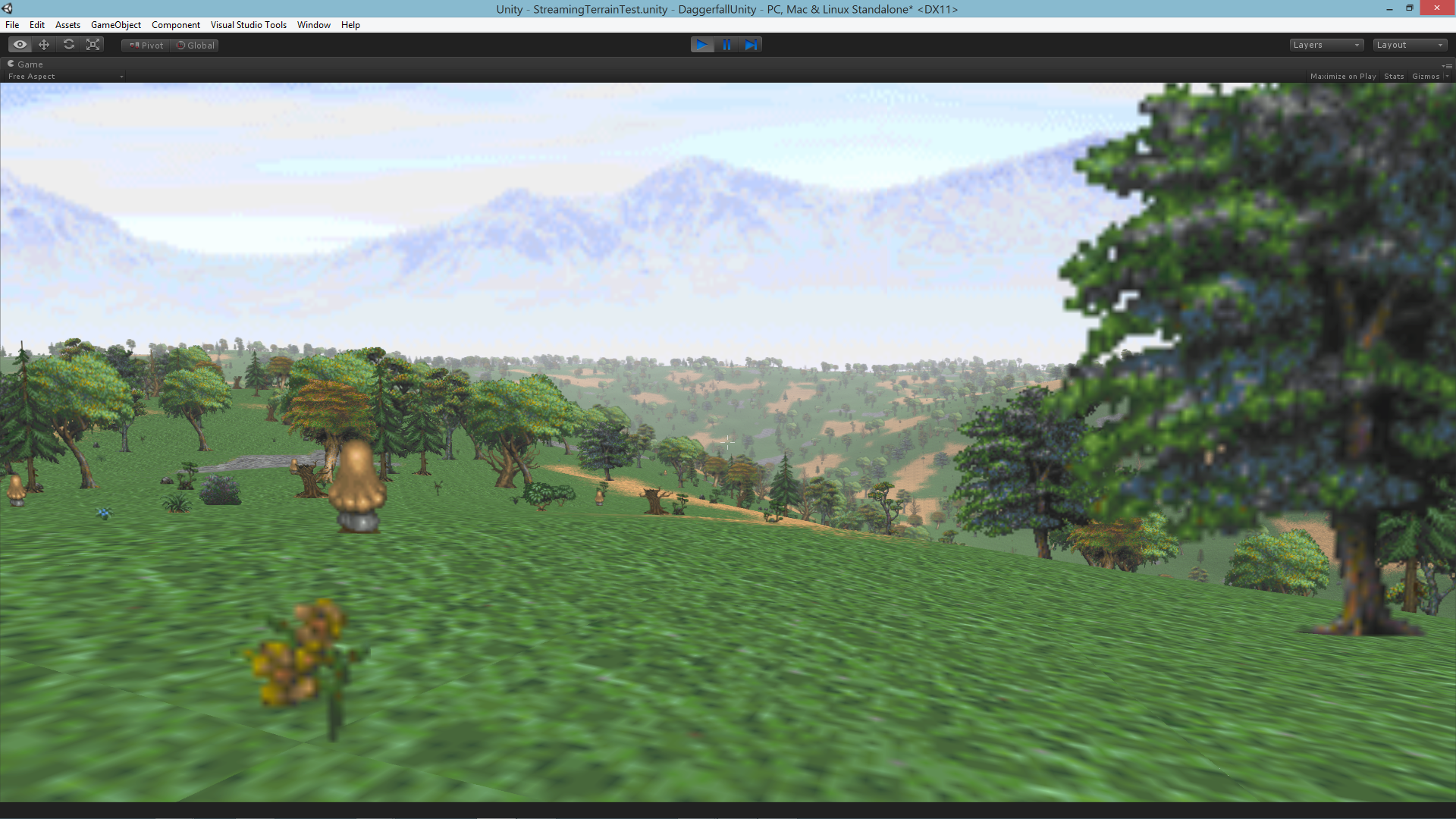Click the Pivot toggle icon
The height and width of the screenshot is (819, 1456).
click(x=146, y=44)
